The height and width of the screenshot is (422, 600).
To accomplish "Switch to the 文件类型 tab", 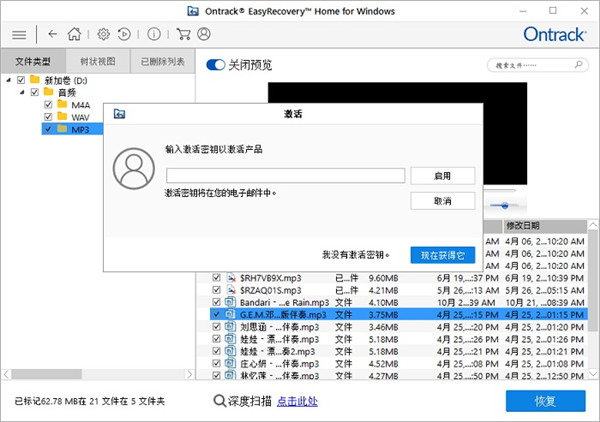I will pos(33,61).
